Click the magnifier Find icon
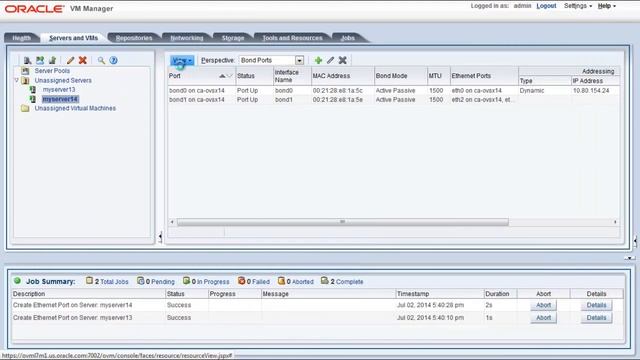 101,60
